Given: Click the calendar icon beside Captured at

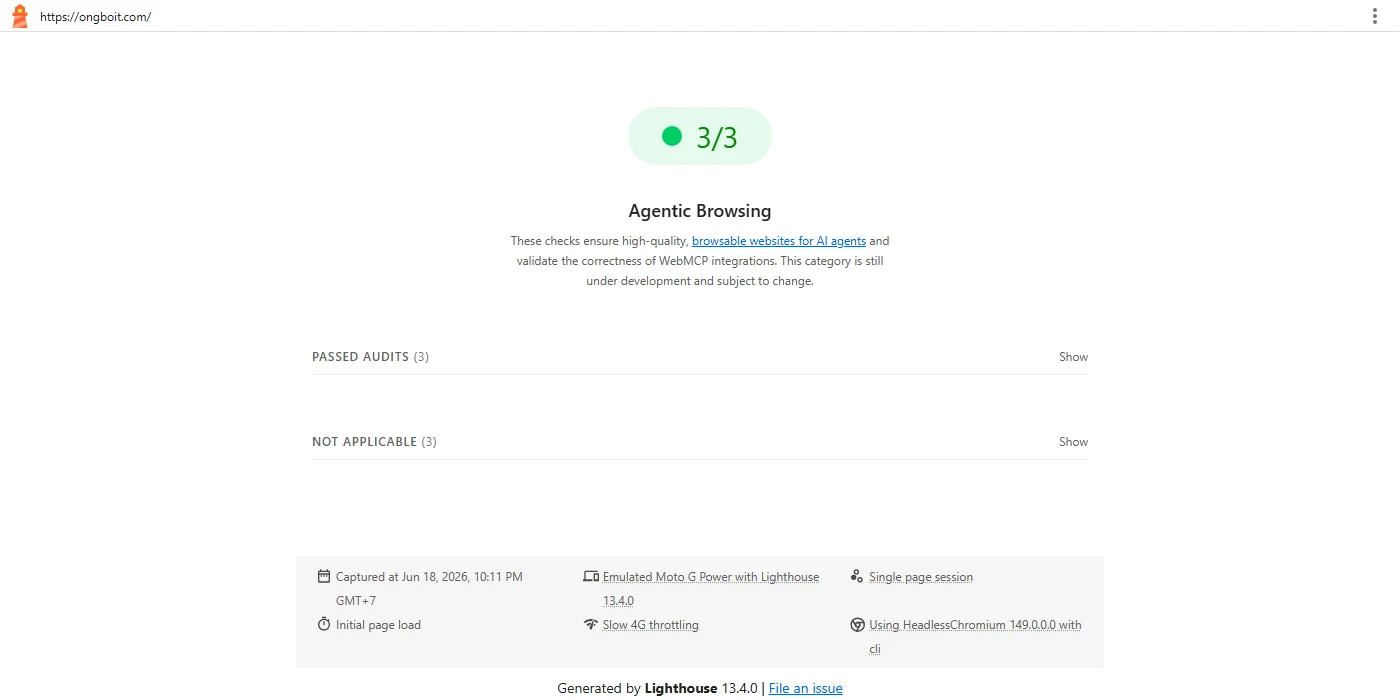Looking at the screenshot, I should [324, 576].
